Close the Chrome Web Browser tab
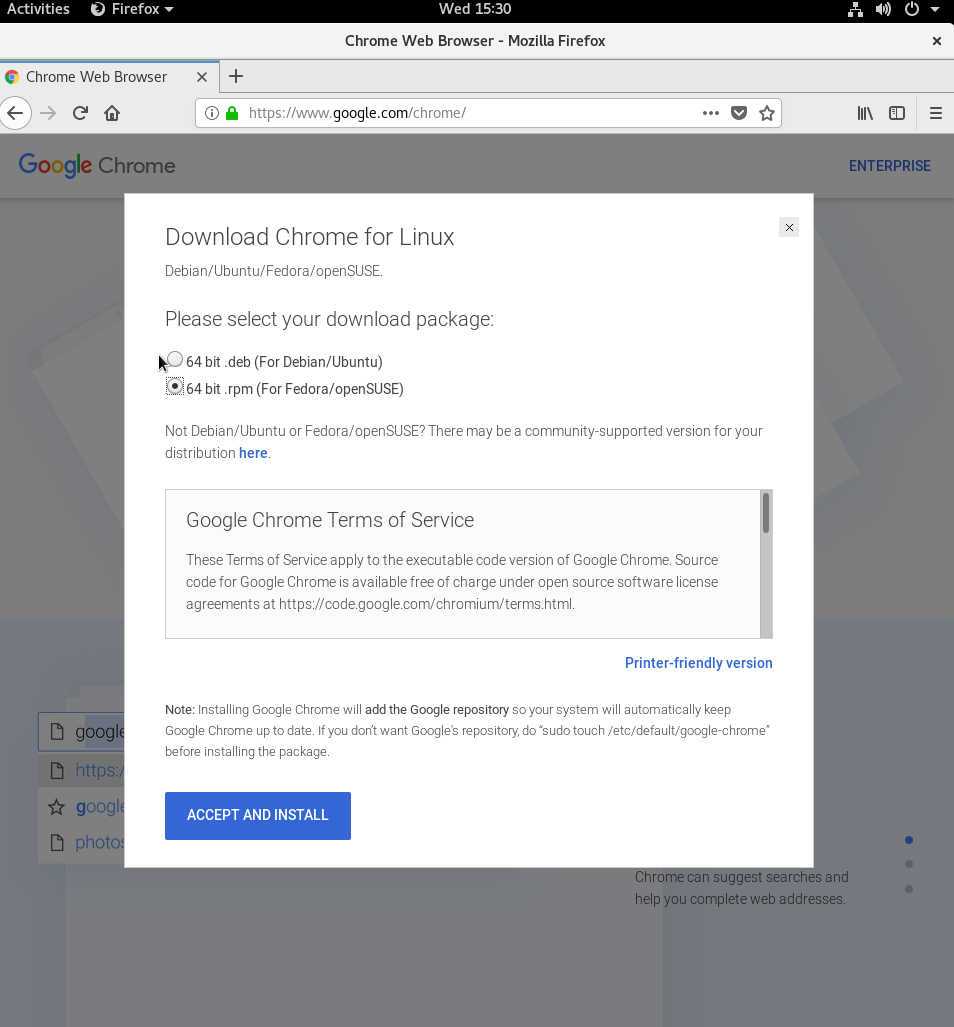This screenshot has height=1027, width=954. click(202, 77)
